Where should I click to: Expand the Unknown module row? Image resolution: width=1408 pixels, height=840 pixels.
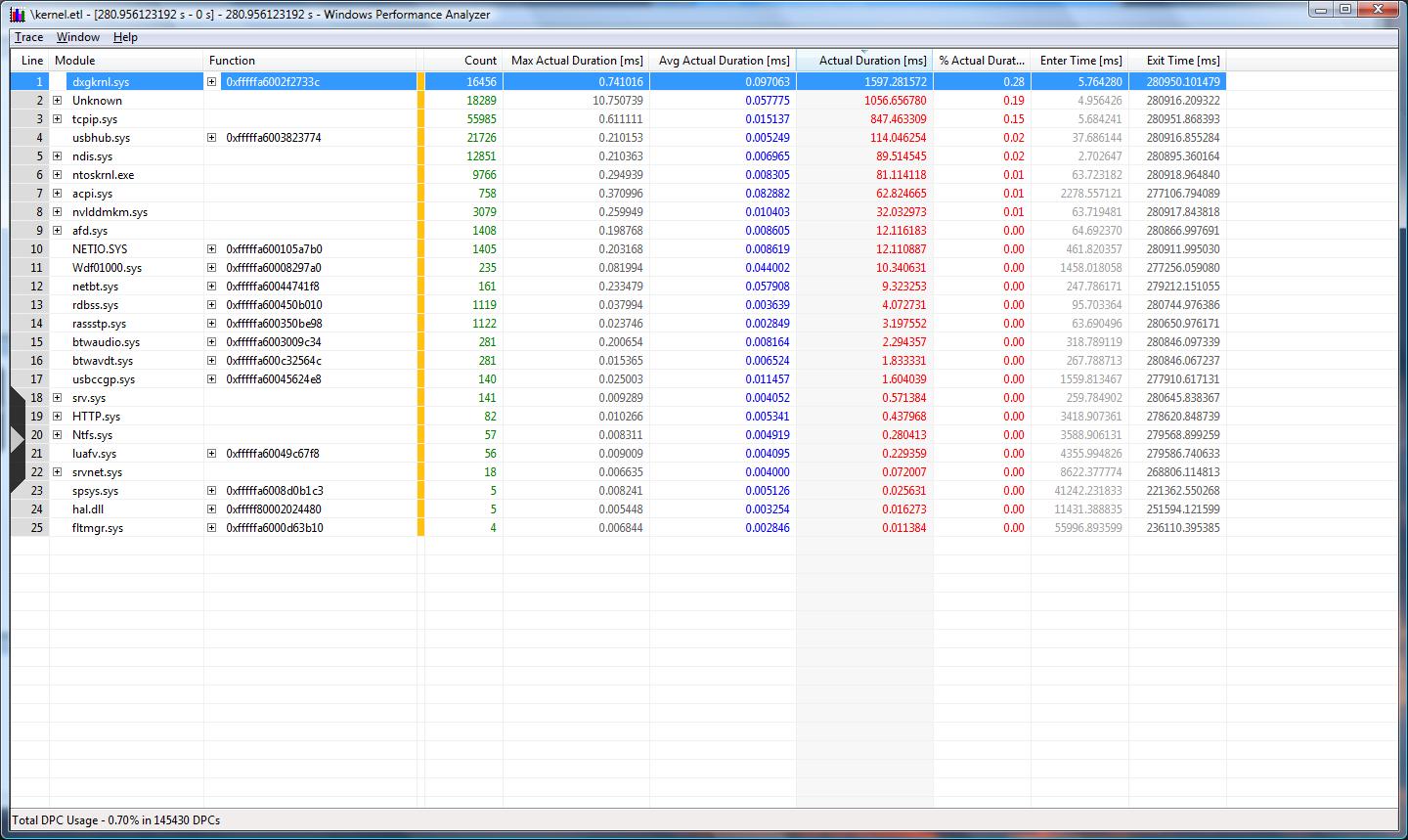coord(58,101)
